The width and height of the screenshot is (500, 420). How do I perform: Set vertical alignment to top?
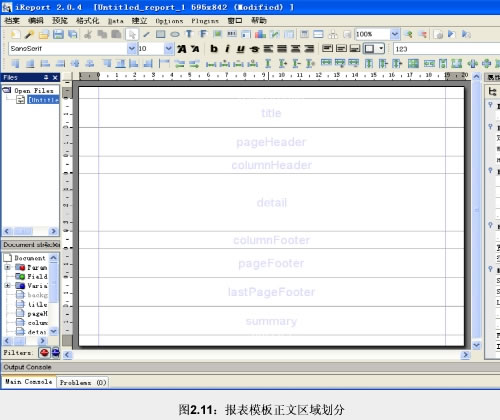(x=327, y=49)
